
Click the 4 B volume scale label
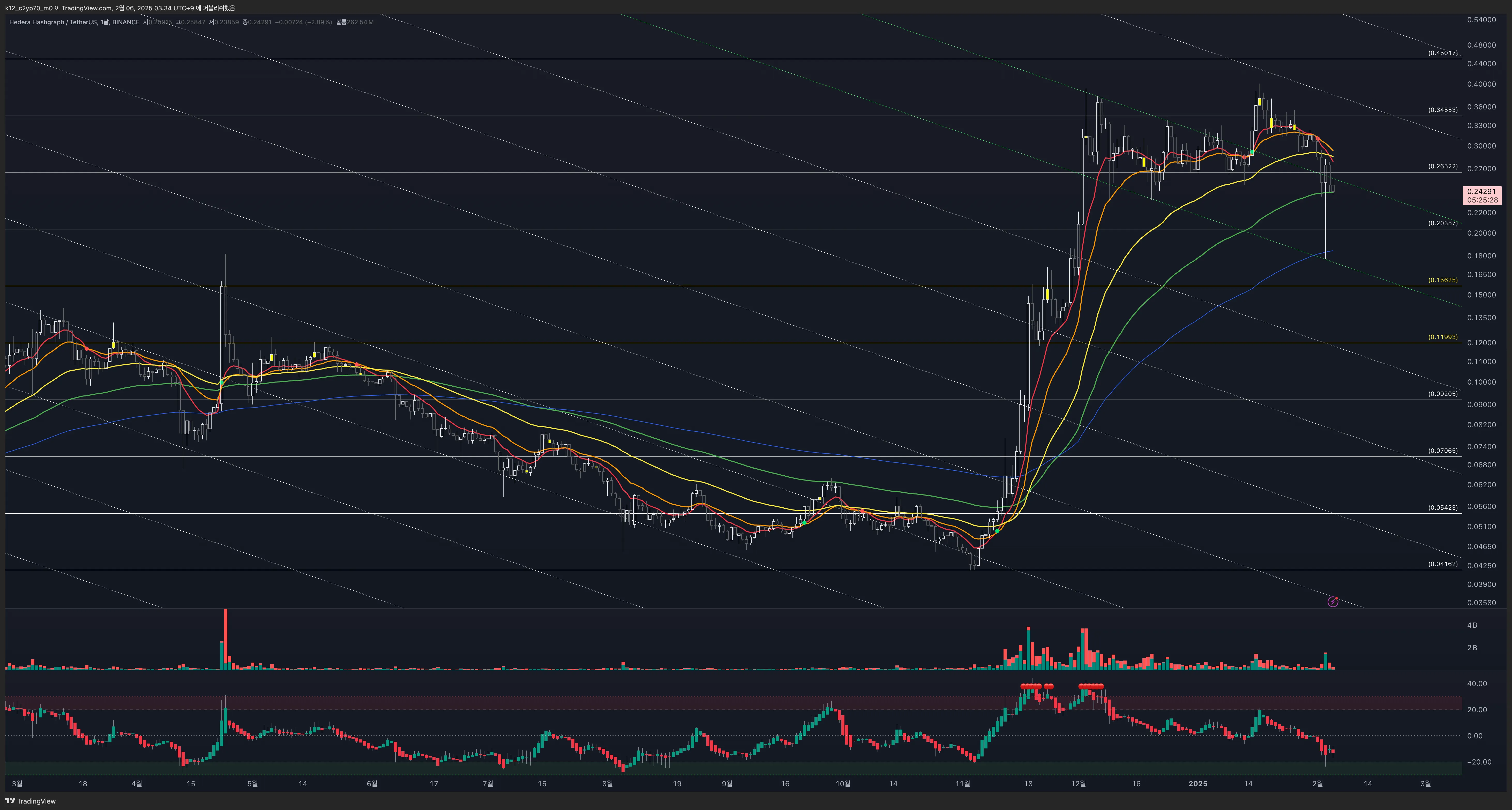(x=1472, y=626)
